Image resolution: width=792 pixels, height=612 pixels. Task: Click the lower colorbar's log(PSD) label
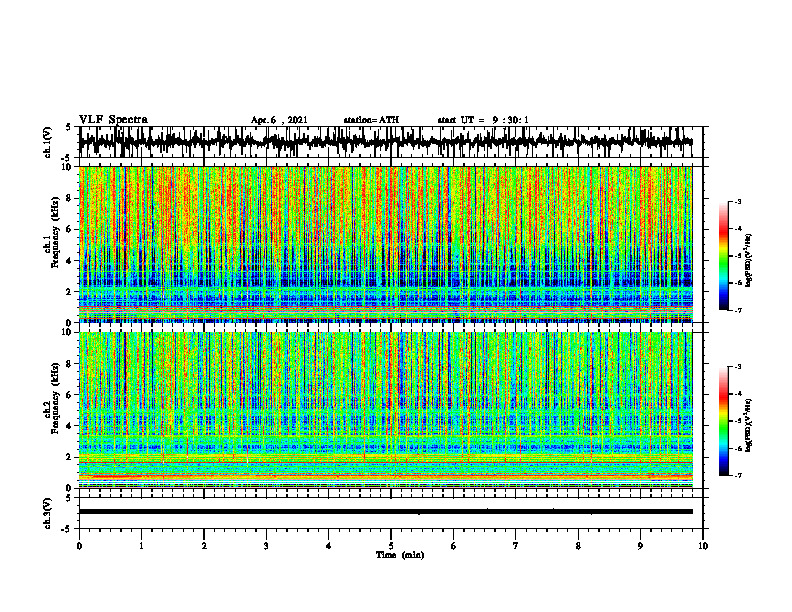748,425
